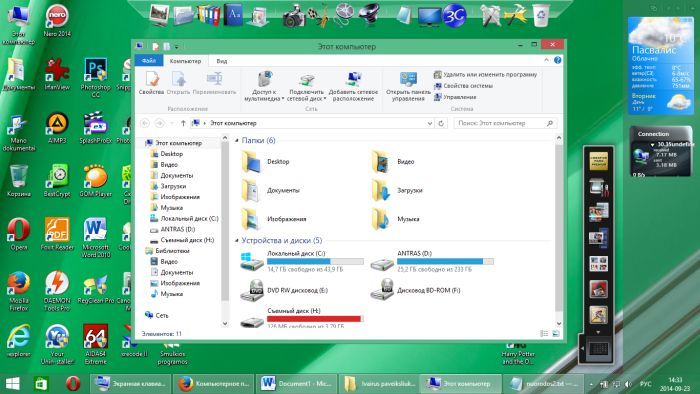Viewport: 700px width, 394px height.
Task: Open Открыть панель управления
Action: click(x=408, y=86)
